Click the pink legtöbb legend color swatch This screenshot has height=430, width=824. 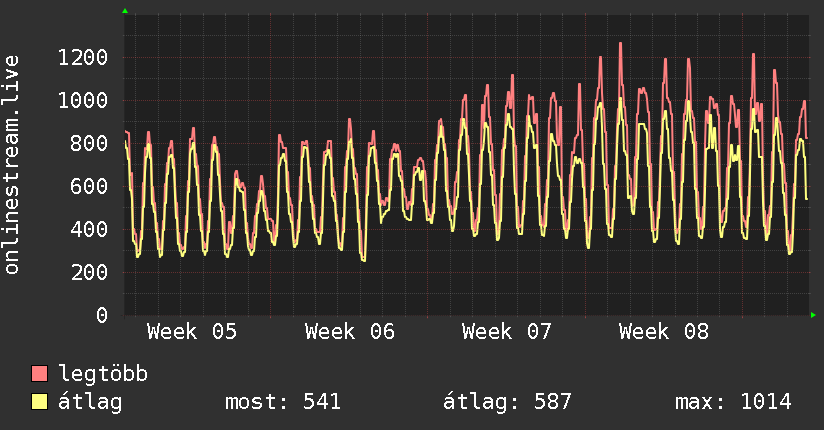(39, 374)
